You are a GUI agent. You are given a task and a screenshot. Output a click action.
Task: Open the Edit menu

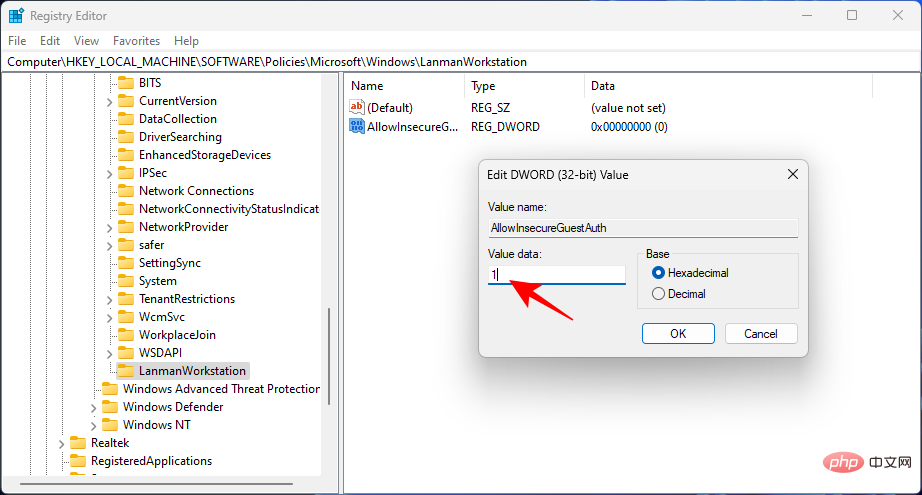50,41
